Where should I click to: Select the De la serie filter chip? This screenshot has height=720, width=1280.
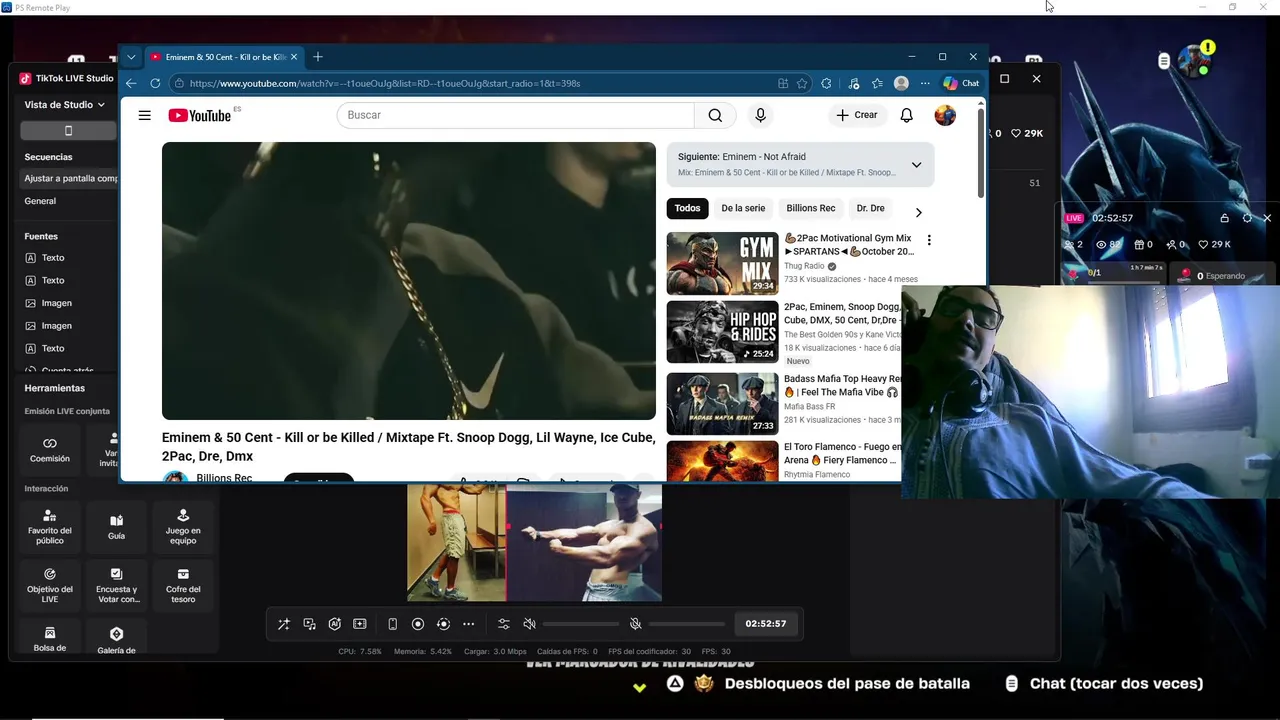click(743, 208)
